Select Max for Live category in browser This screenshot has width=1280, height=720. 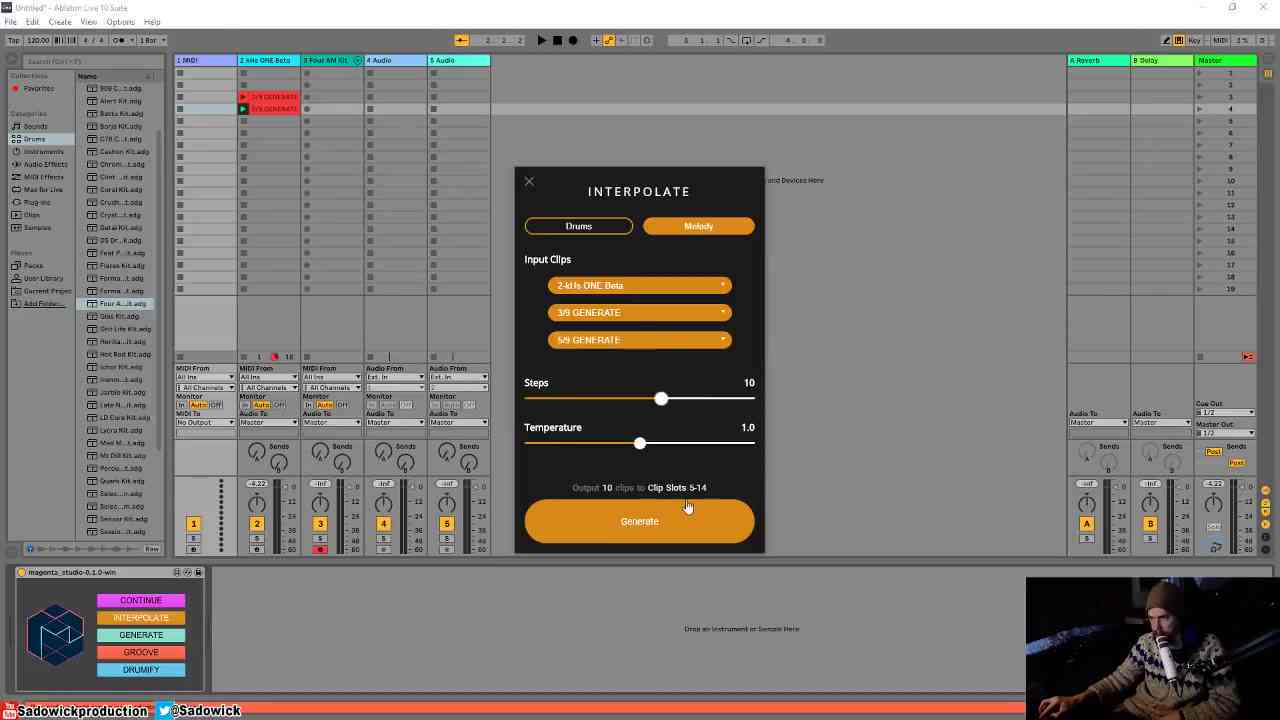[43, 190]
